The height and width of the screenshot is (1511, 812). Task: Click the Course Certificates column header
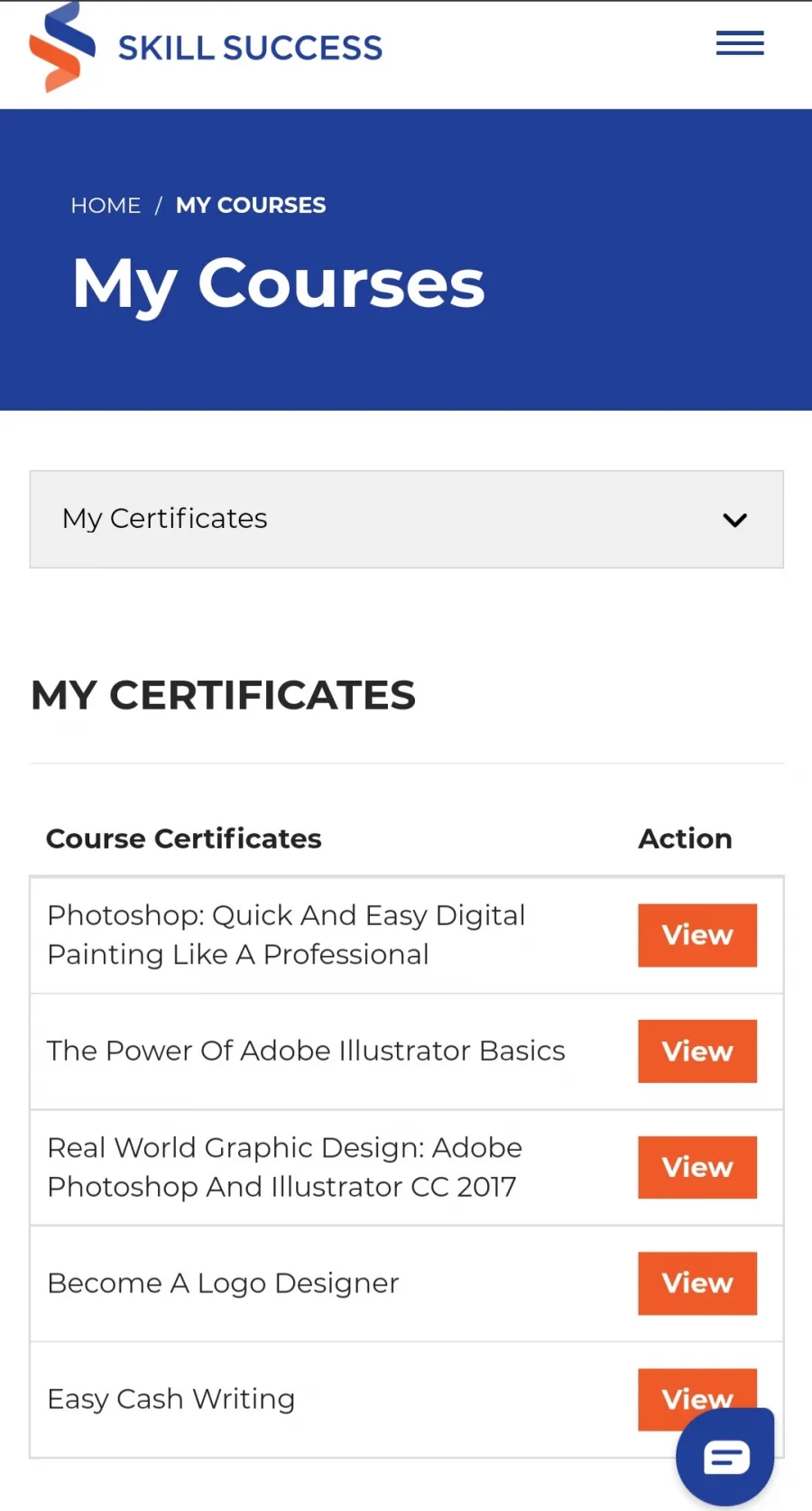[x=184, y=839]
